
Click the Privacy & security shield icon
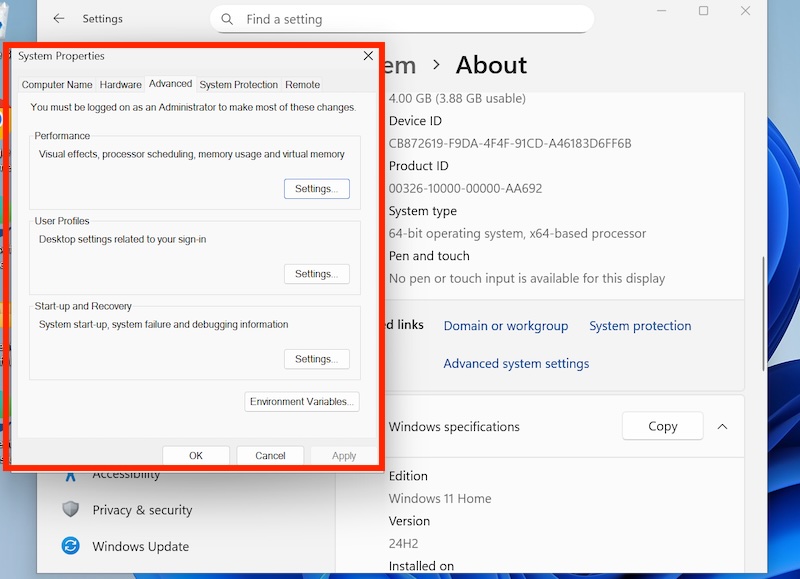pyautogui.click(x=70, y=509)
